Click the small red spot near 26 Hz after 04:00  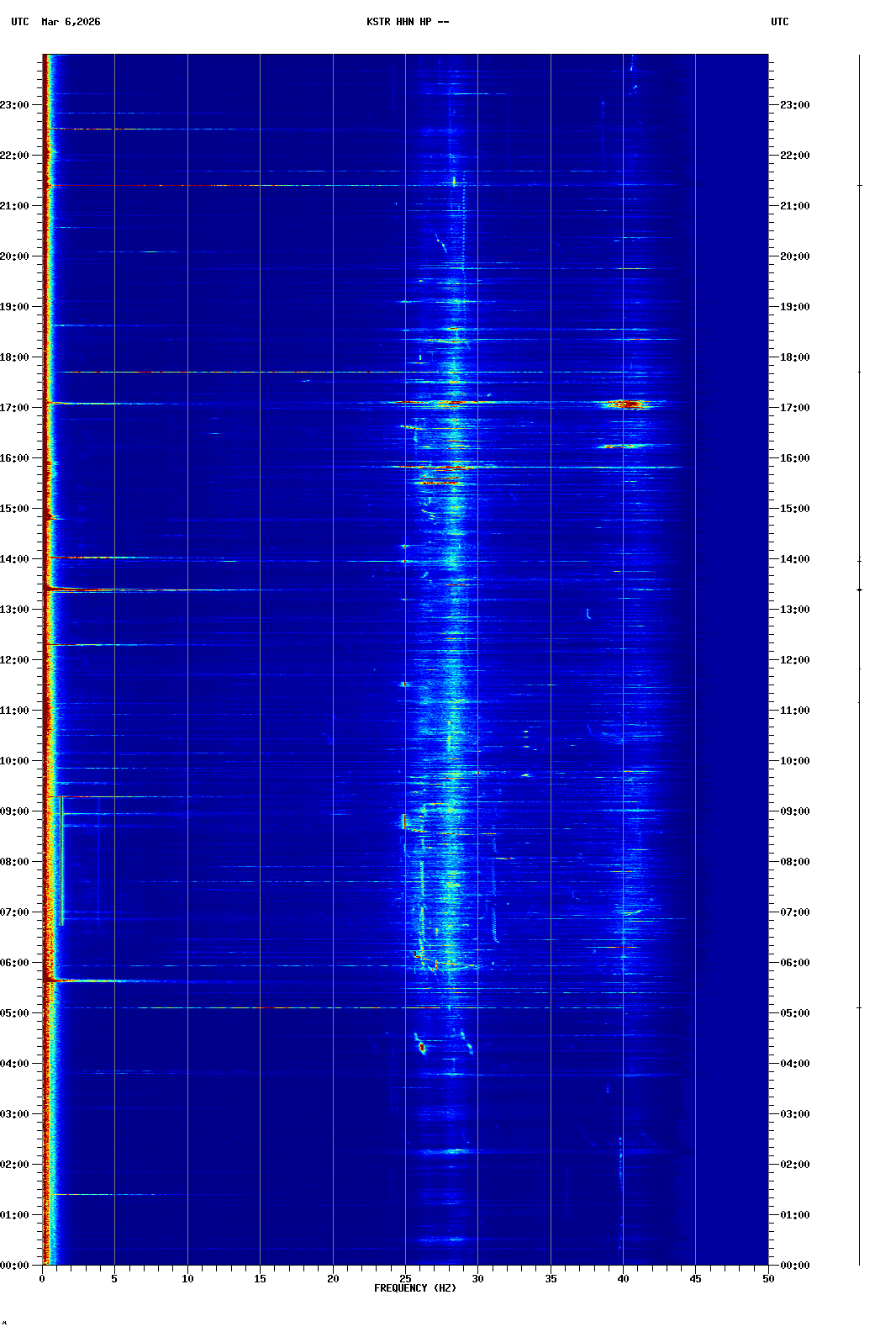(422, 1048)
